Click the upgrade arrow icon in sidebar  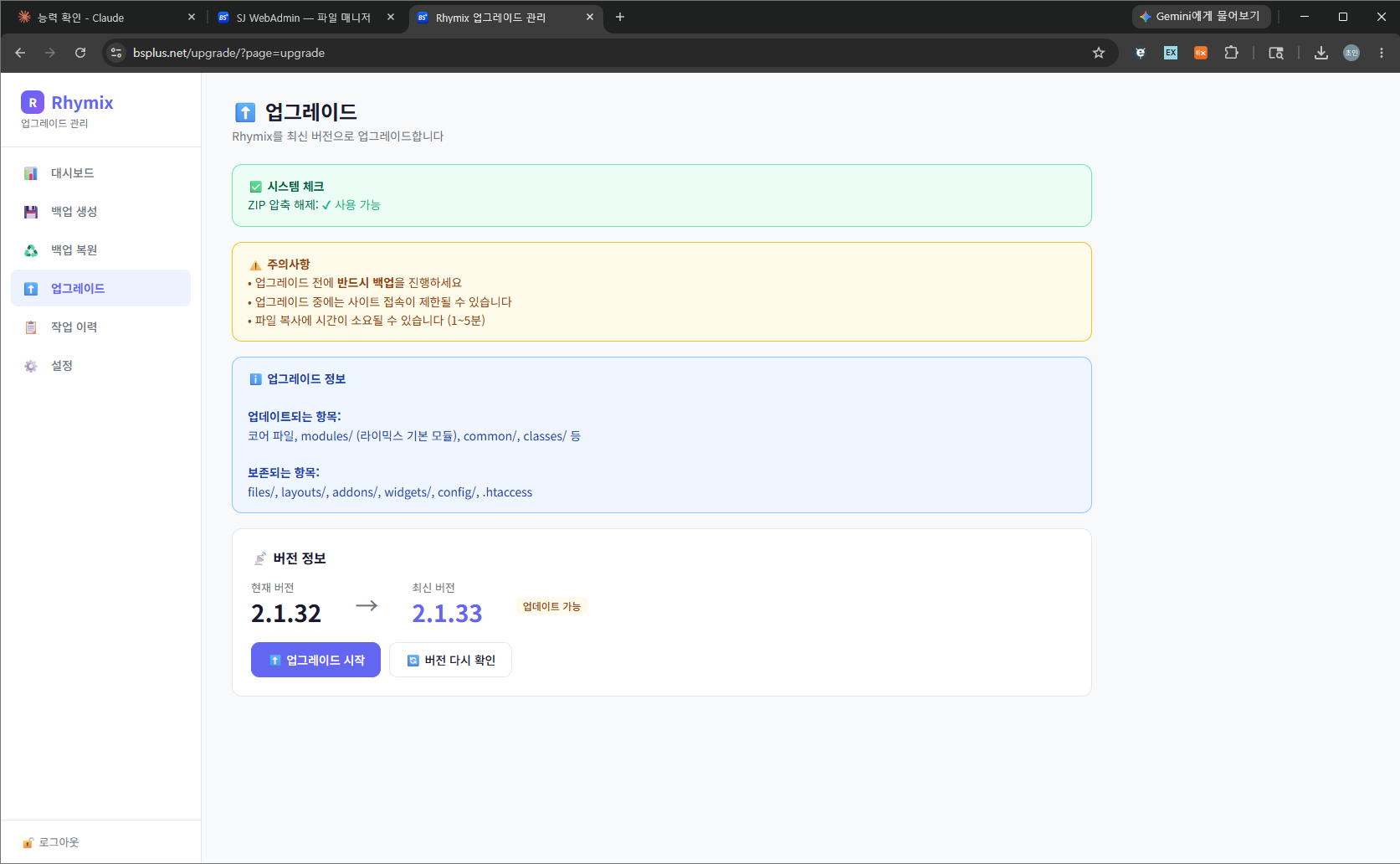(31, 289)
